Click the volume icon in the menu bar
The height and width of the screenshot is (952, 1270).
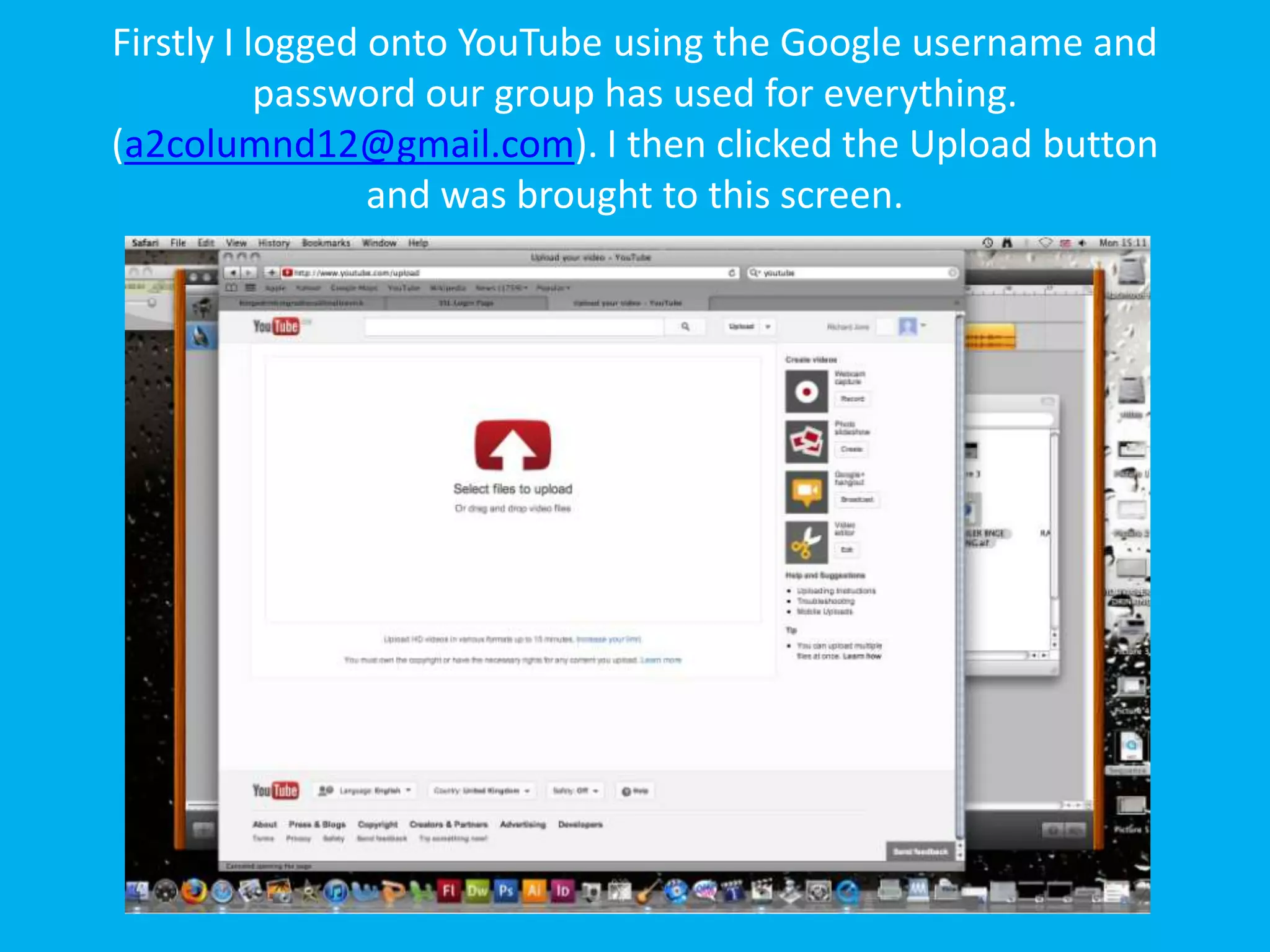(x=1082, y=243)
